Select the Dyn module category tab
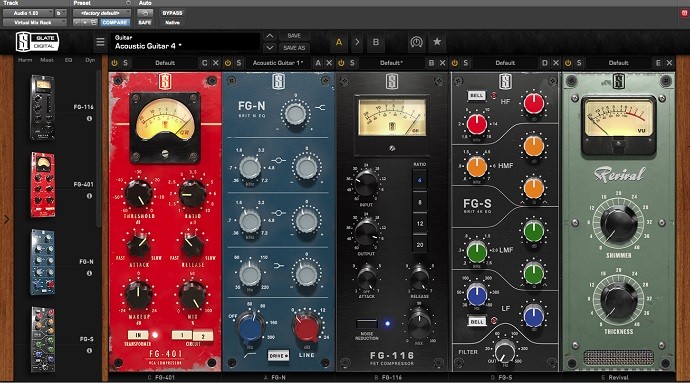The height and width of the screenshot is (383, 690). tap(90, 60)
